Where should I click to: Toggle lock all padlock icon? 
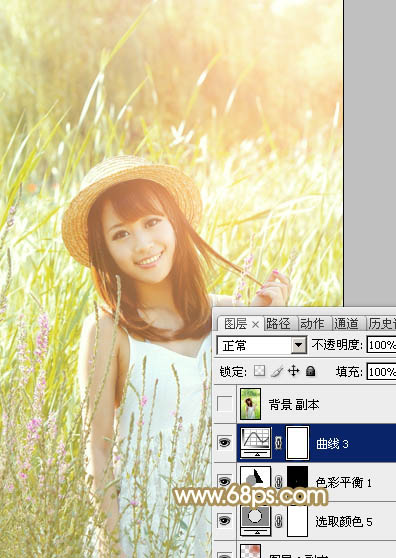(311, 371)
